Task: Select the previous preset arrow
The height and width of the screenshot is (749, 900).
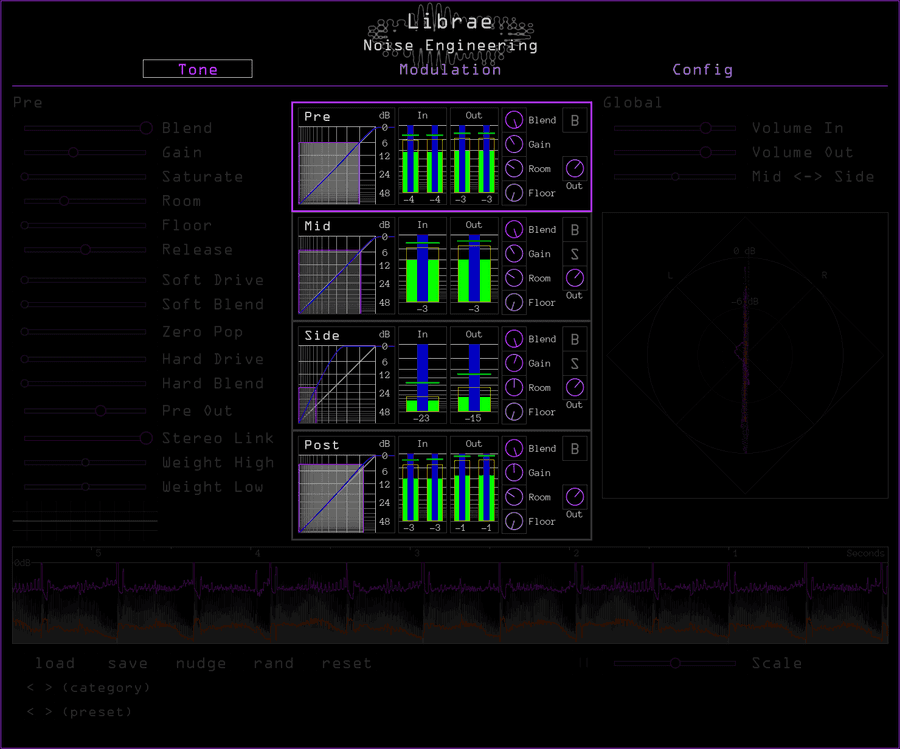Action: click(30, 712)
